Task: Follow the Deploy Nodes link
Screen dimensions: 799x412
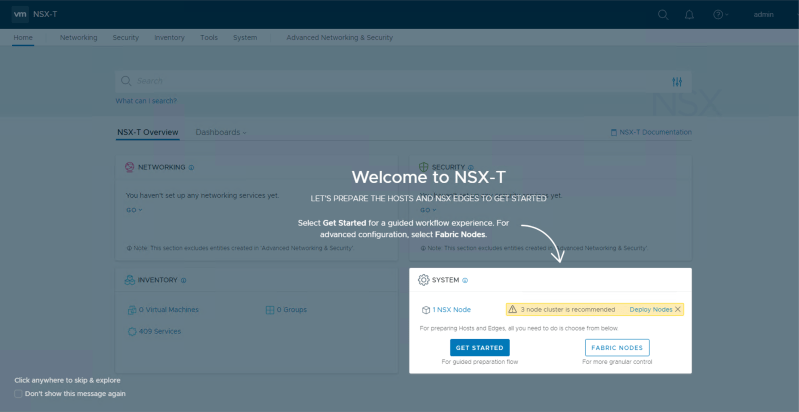Action: (650, 310)
